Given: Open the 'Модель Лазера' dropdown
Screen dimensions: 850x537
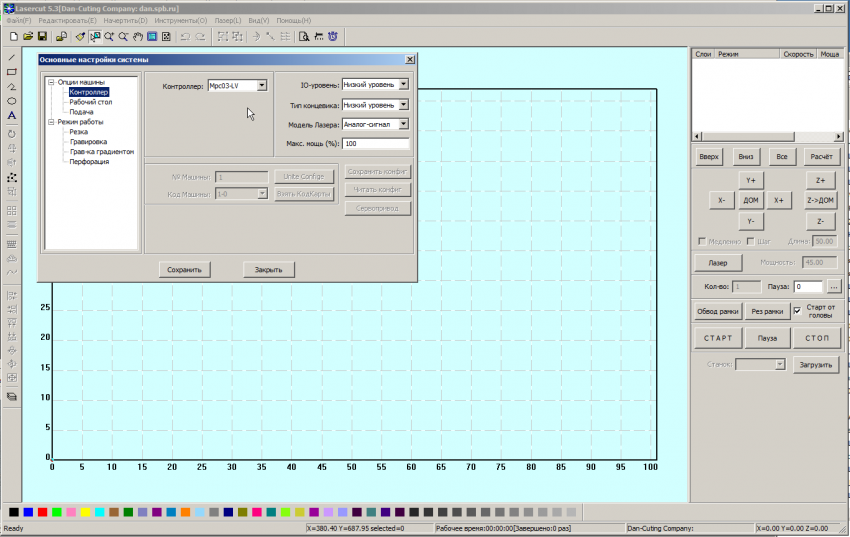Looking at the screenshot, I should (403, 124).
